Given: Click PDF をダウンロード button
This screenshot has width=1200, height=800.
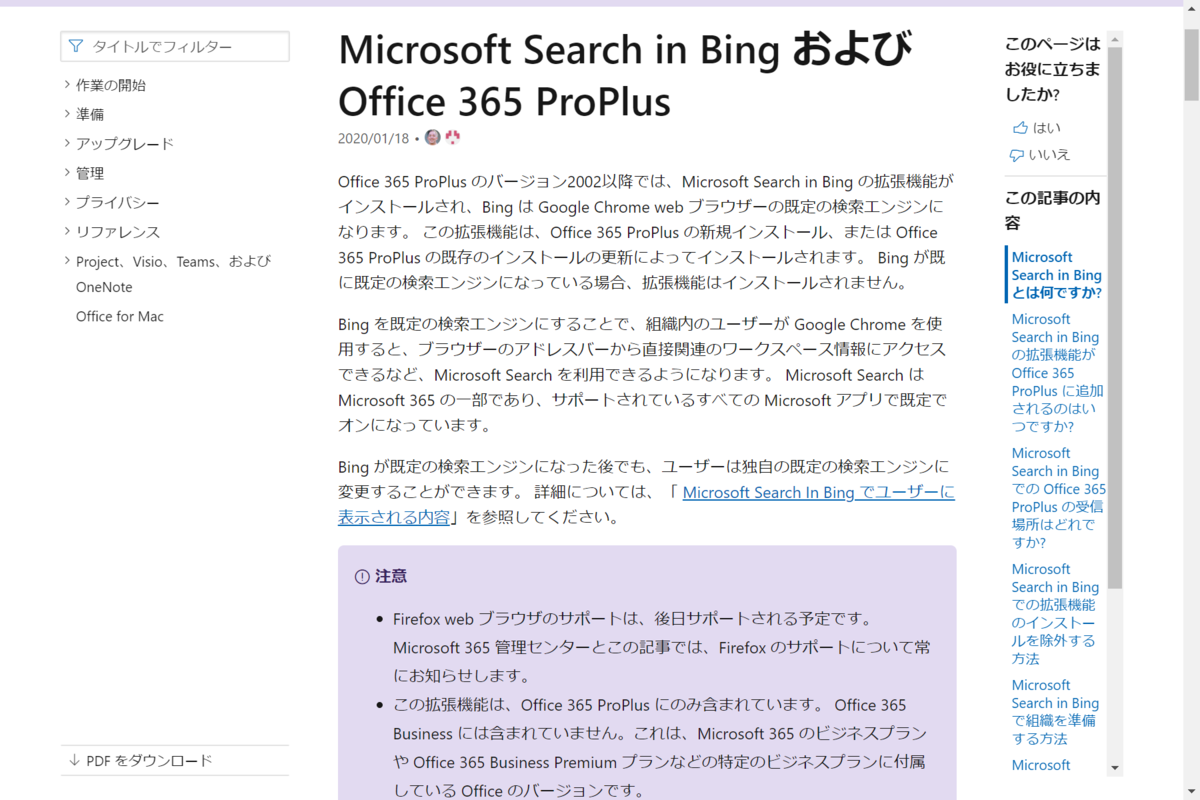Looking at the screenshot, I should tap(175, 760).
